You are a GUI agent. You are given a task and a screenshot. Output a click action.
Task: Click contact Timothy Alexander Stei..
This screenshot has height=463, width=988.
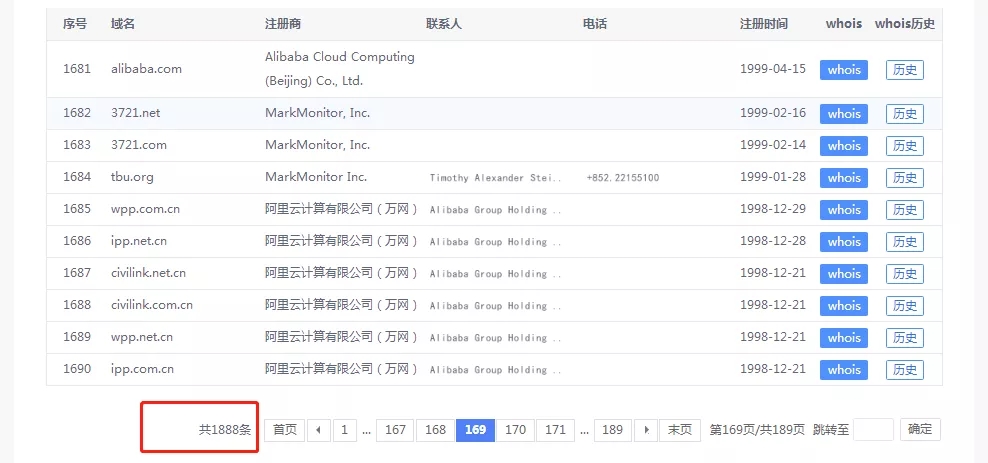495,178
